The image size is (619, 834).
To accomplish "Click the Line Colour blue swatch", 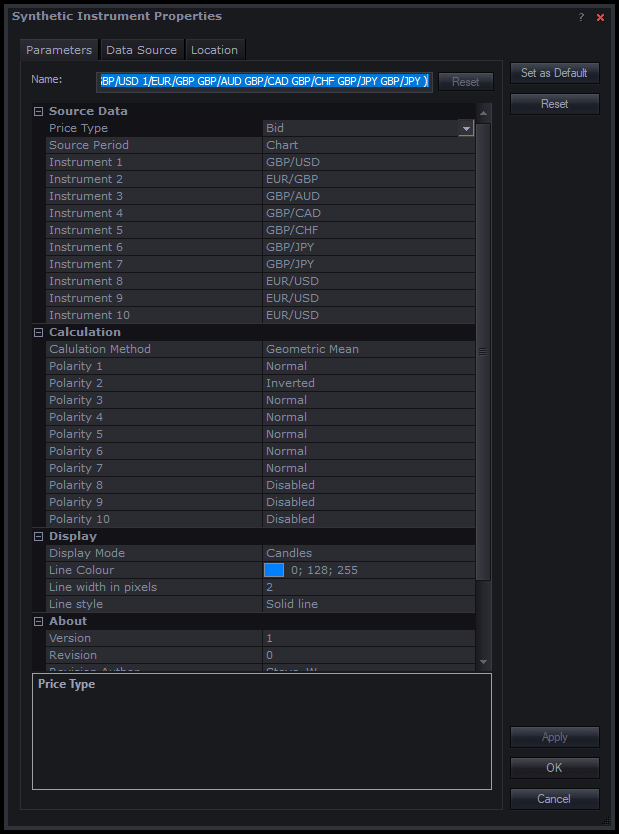I will point(274,570).
